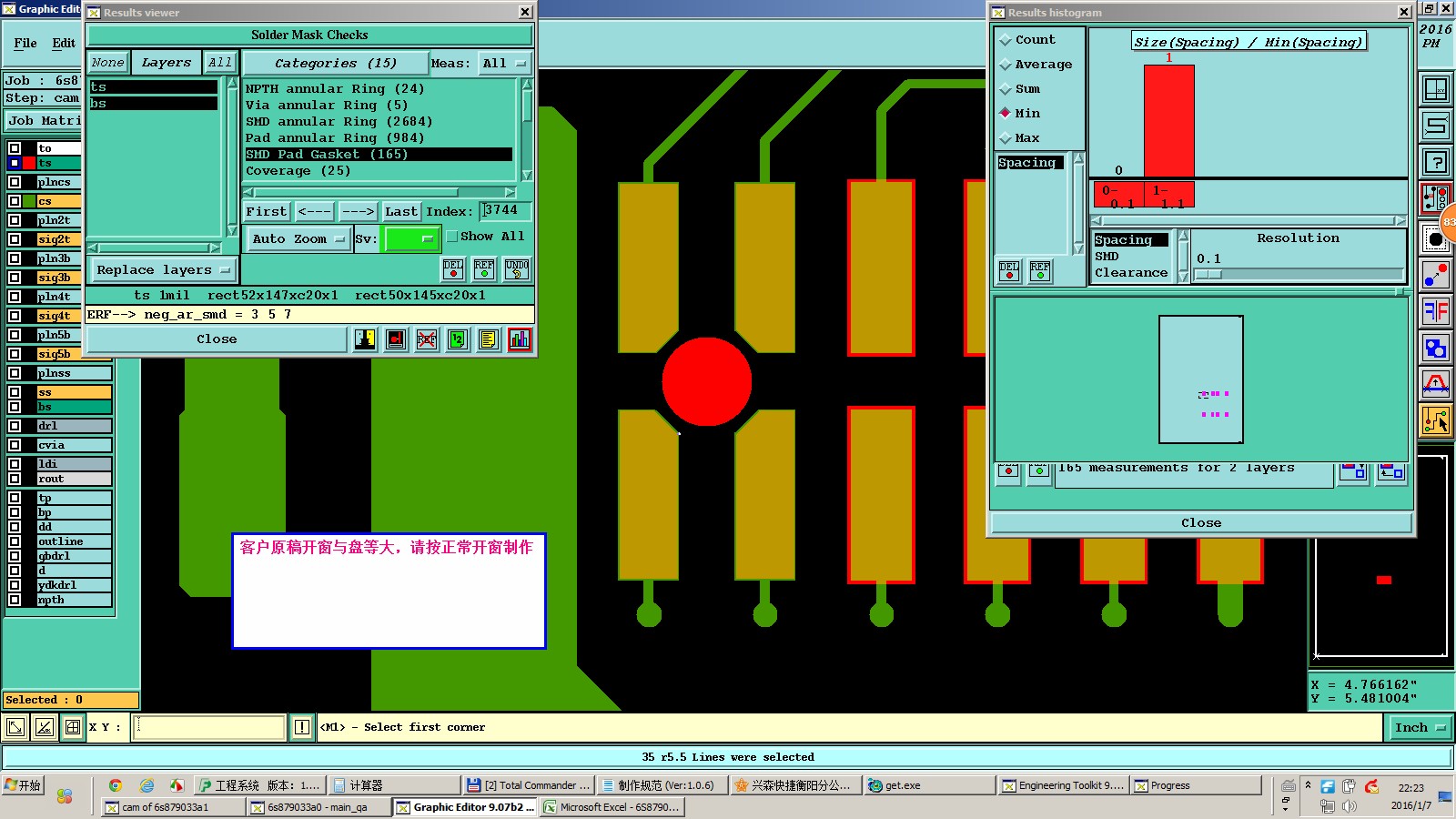
Task: Click the red trapezoid profile icon
Action: (1435, 384)
